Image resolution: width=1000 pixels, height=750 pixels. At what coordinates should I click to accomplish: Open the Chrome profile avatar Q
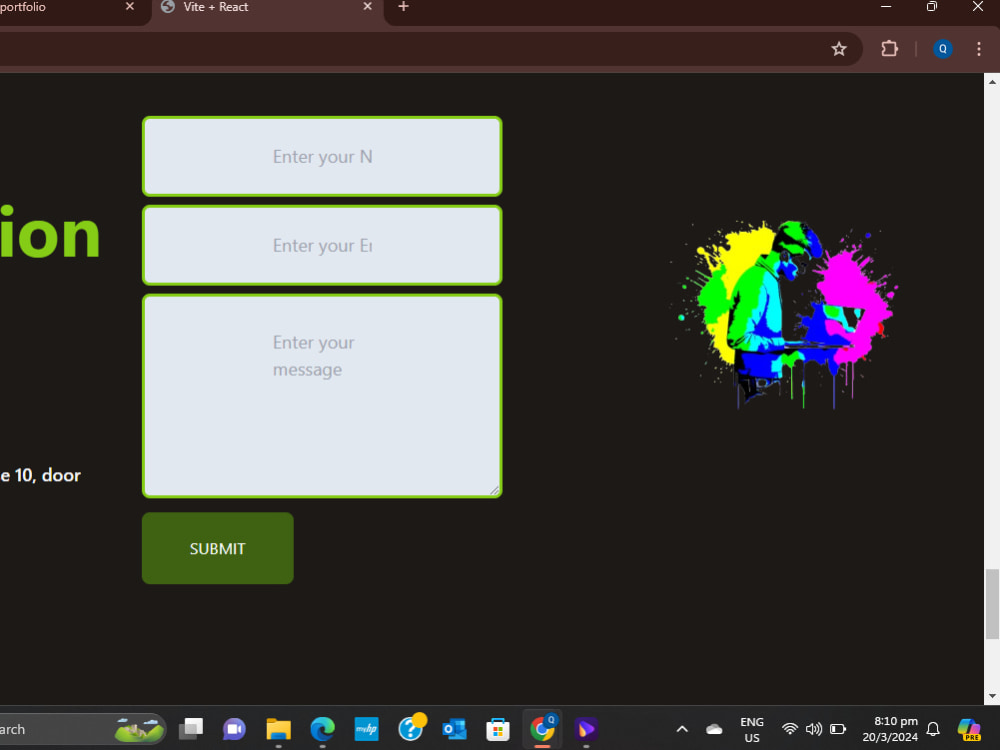click(943, 49)
